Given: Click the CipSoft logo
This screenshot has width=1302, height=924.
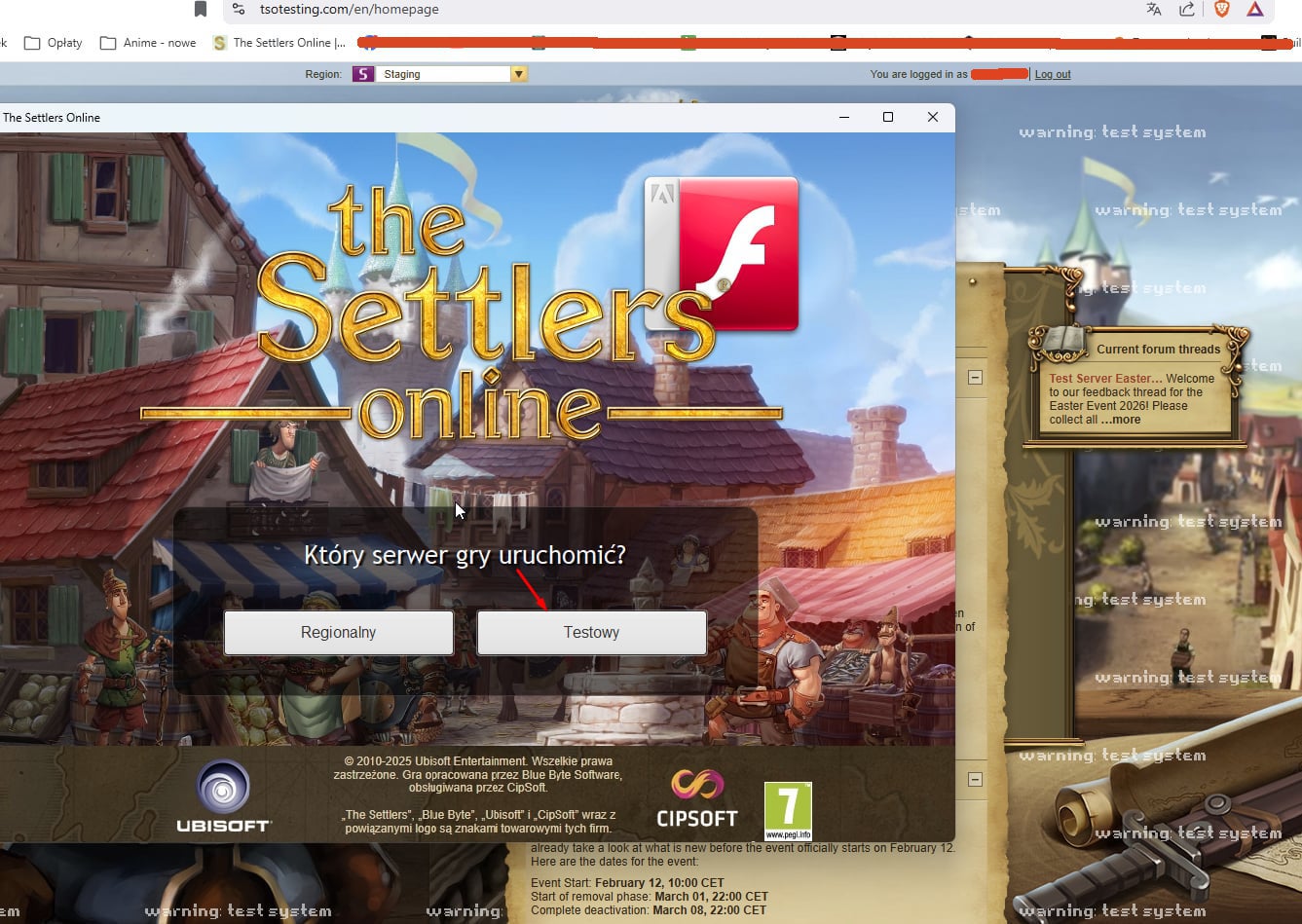Looking at the screenshot, I should 697,798.
